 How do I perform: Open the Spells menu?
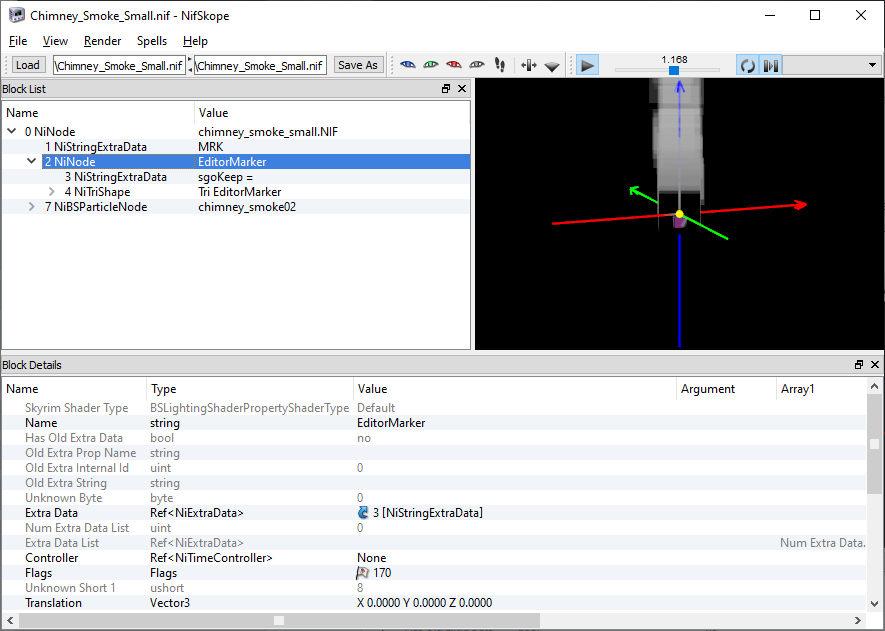point(152,41)
